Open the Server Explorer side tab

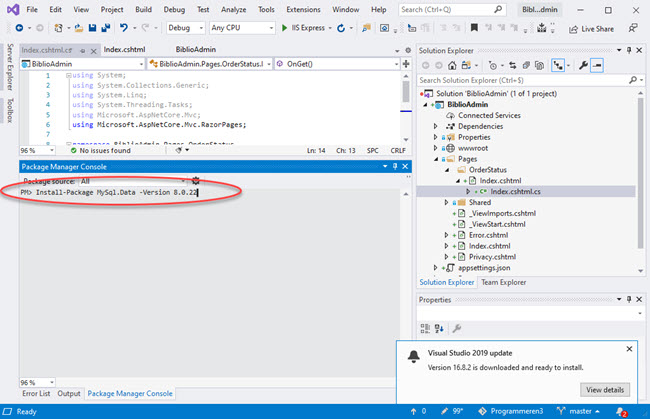click(x=10, y=67)
